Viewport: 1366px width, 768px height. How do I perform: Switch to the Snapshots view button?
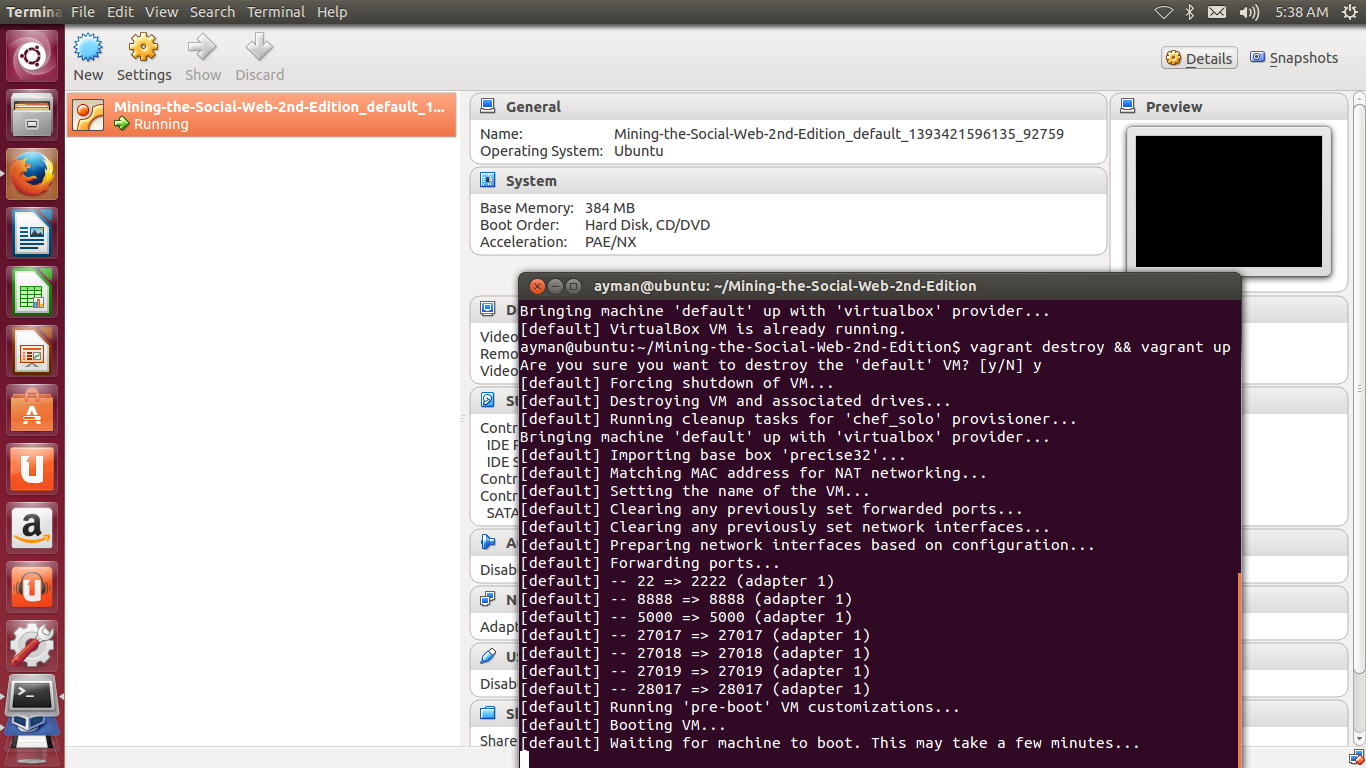click(x=1294, y=58)
